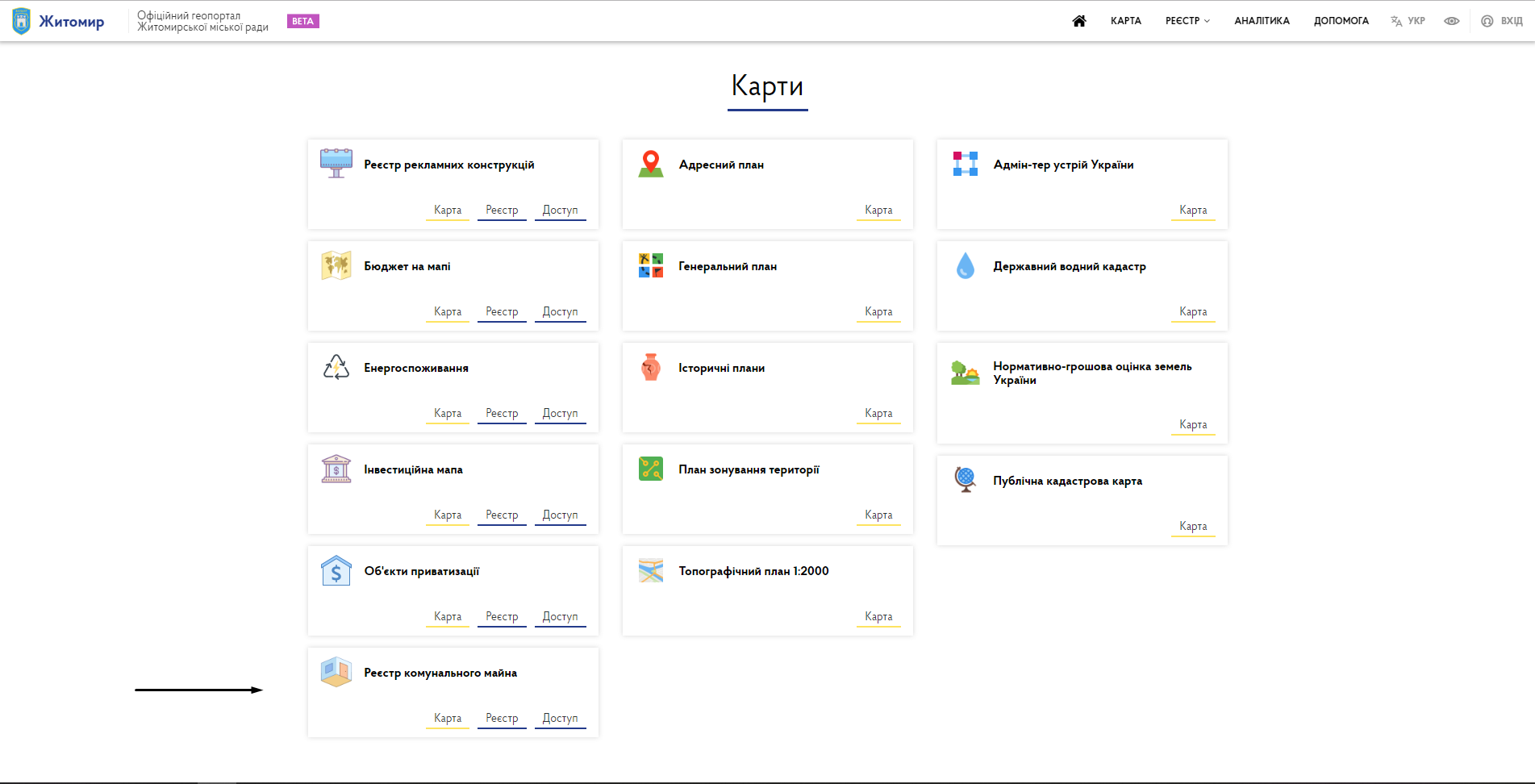Click the dollar house icon for Об'єкти приватизації

(336, 570)
